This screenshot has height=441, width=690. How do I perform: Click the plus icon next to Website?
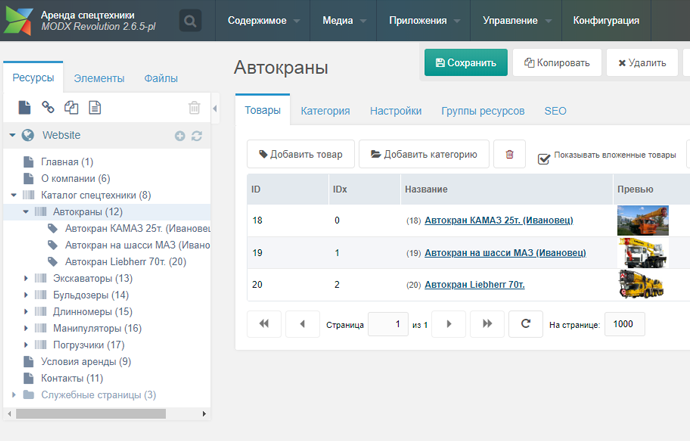tap(180, 136)
